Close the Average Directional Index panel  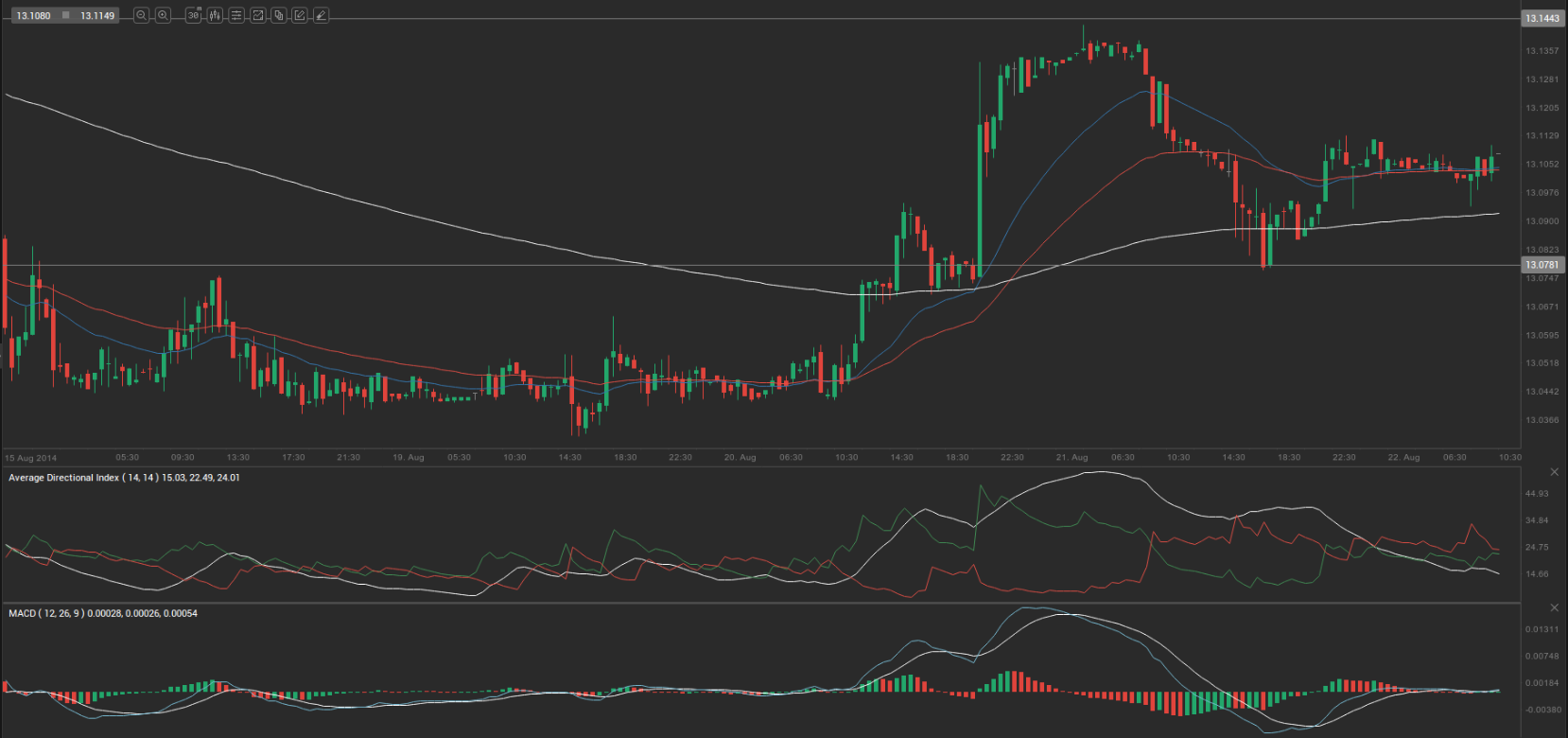click(1554, 472)
